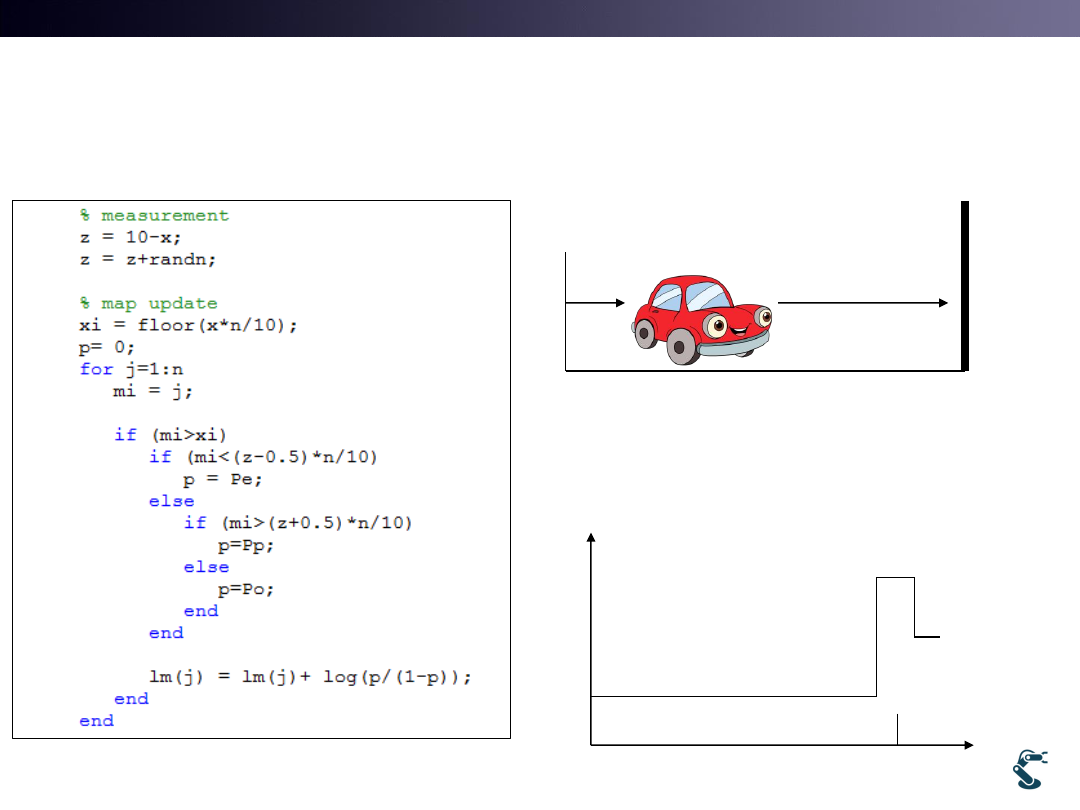Click the '% measurement' comment line

154,215
